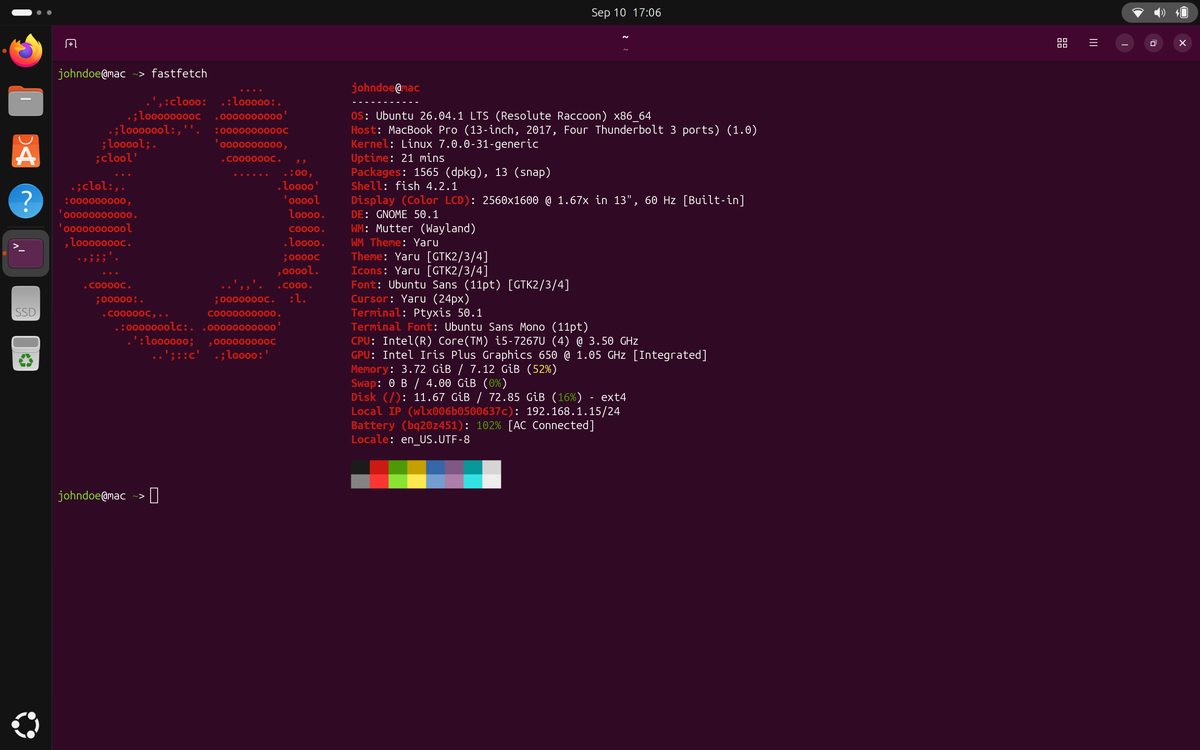Click the 'Disk (/): 11.67 GiB' line
Image resolution: width=1200 pixels, height=750 pixels.
click(x=489, y=397)
